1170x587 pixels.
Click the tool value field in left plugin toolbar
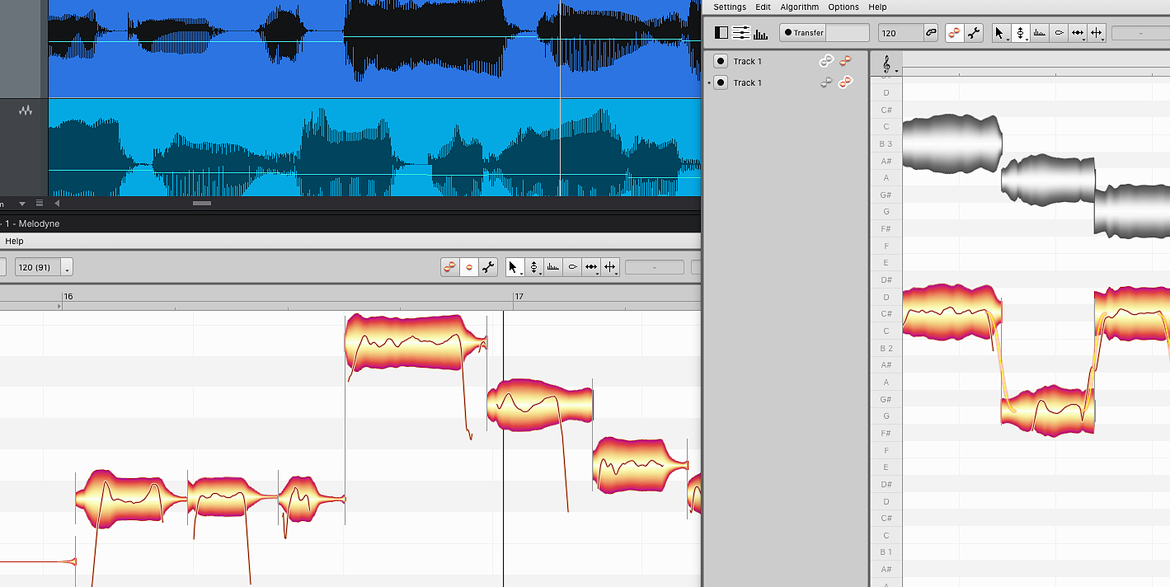click(654, 267)
